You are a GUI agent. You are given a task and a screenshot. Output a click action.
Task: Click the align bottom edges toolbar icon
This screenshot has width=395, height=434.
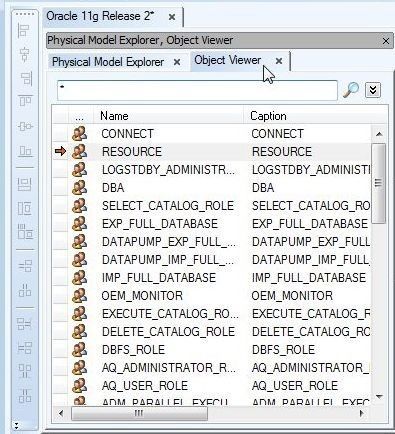[x=25, y=152]
